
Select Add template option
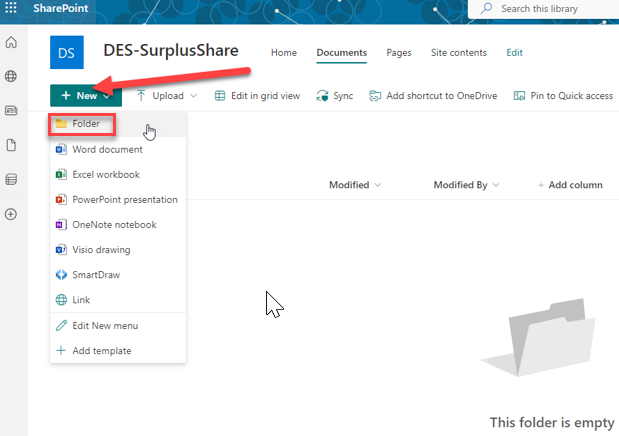(x=118, y=351)
